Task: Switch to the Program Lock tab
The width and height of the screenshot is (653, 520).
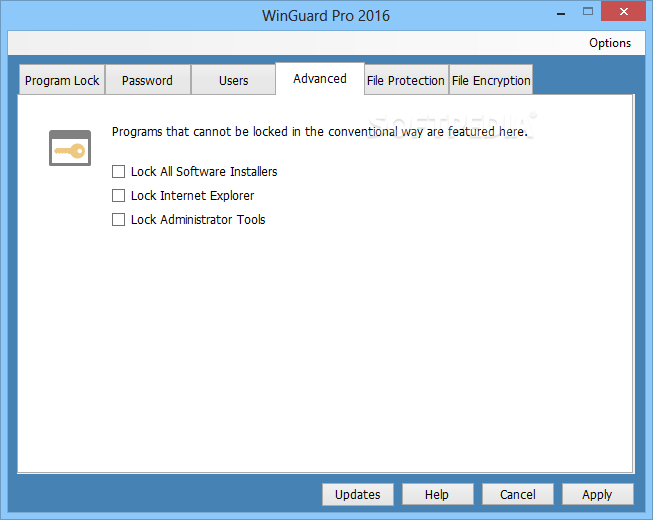Action: coord(62,80)
